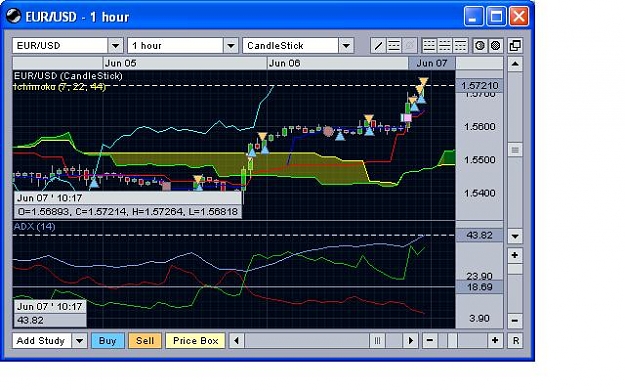
Task: Click the greyed-out erase line tool
Action: coord(409,46)
